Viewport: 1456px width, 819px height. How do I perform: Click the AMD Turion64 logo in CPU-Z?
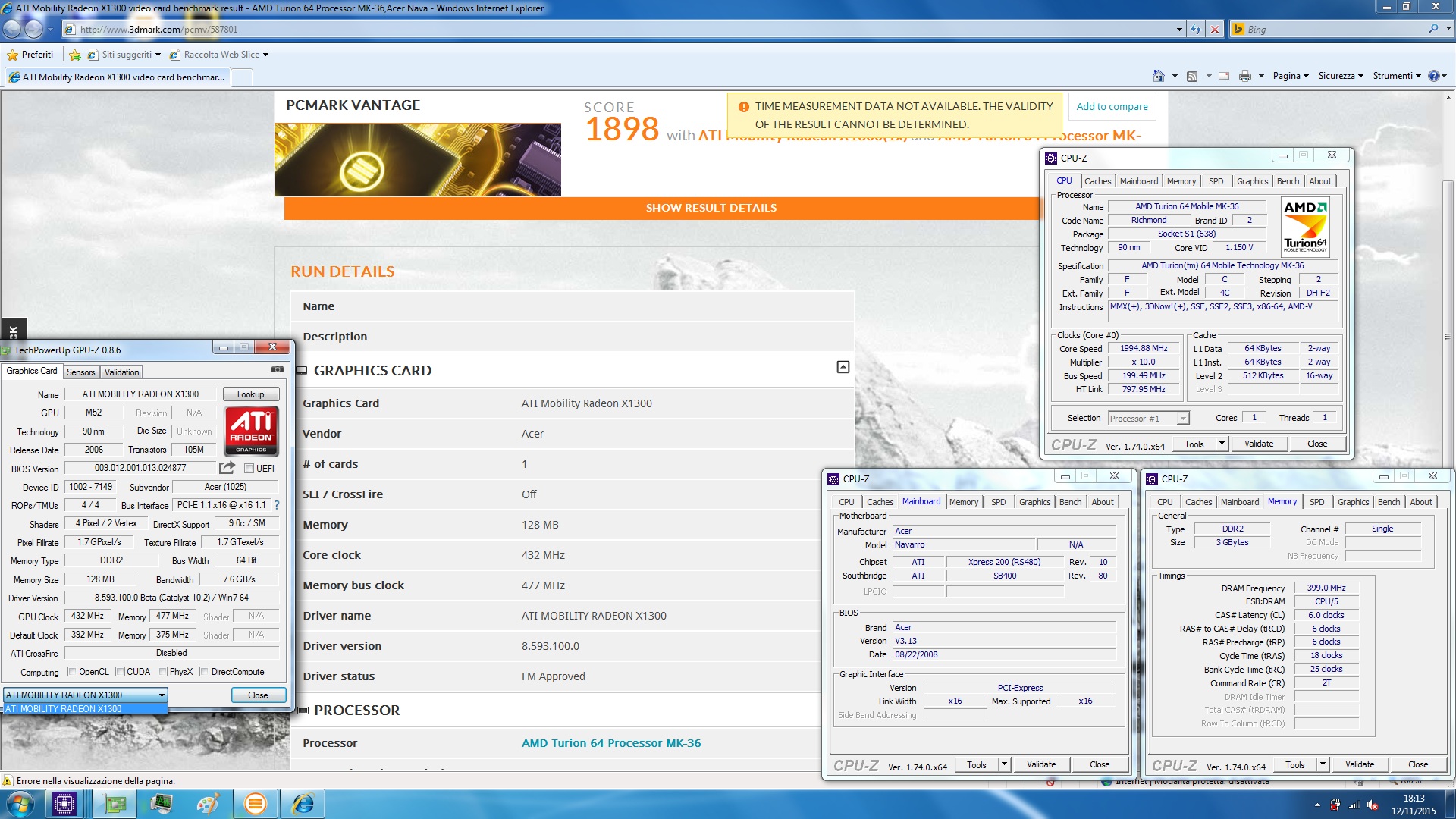click(1305, 227)
